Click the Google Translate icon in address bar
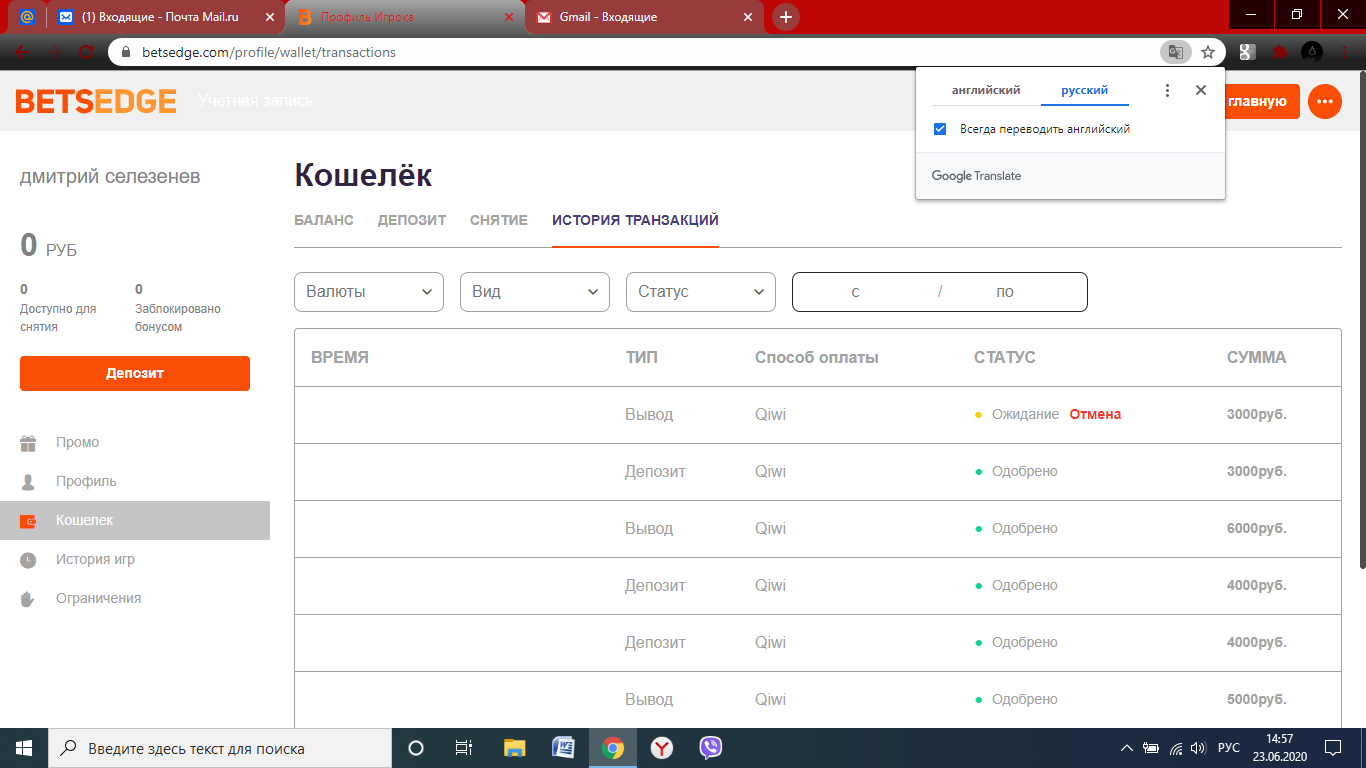This screenshot has height=768, width=1366. pos(1175,52)
